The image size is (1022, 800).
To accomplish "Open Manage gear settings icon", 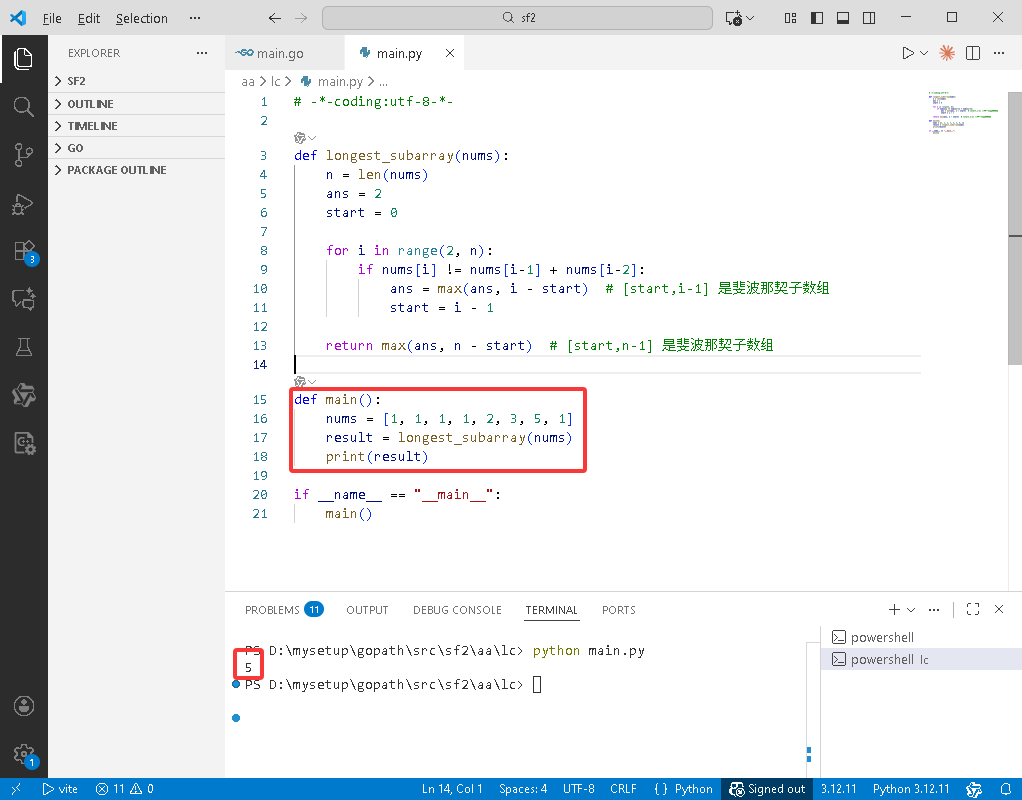I will (25, 755).
